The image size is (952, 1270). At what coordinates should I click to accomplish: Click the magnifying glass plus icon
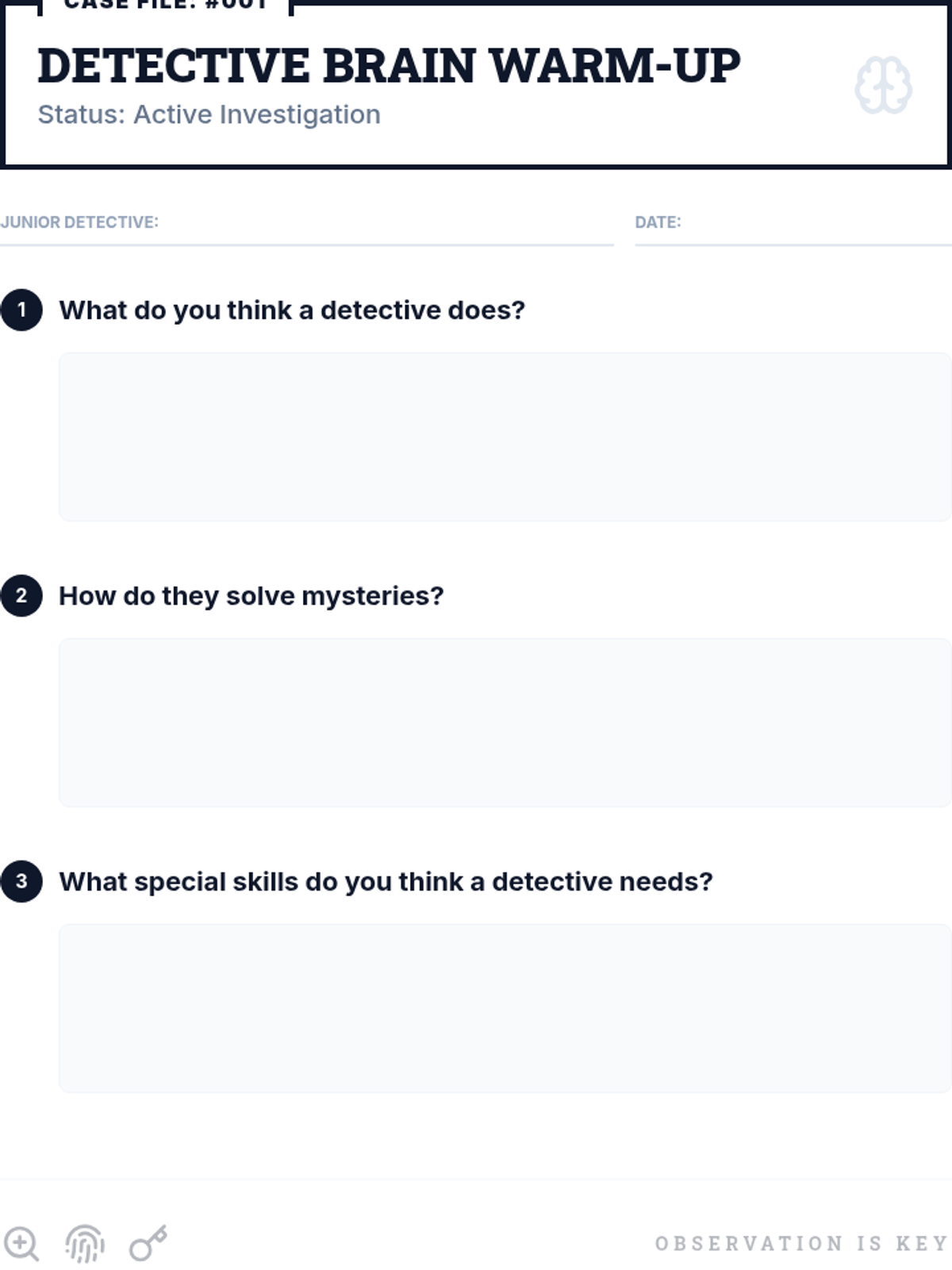point(21,1243)
